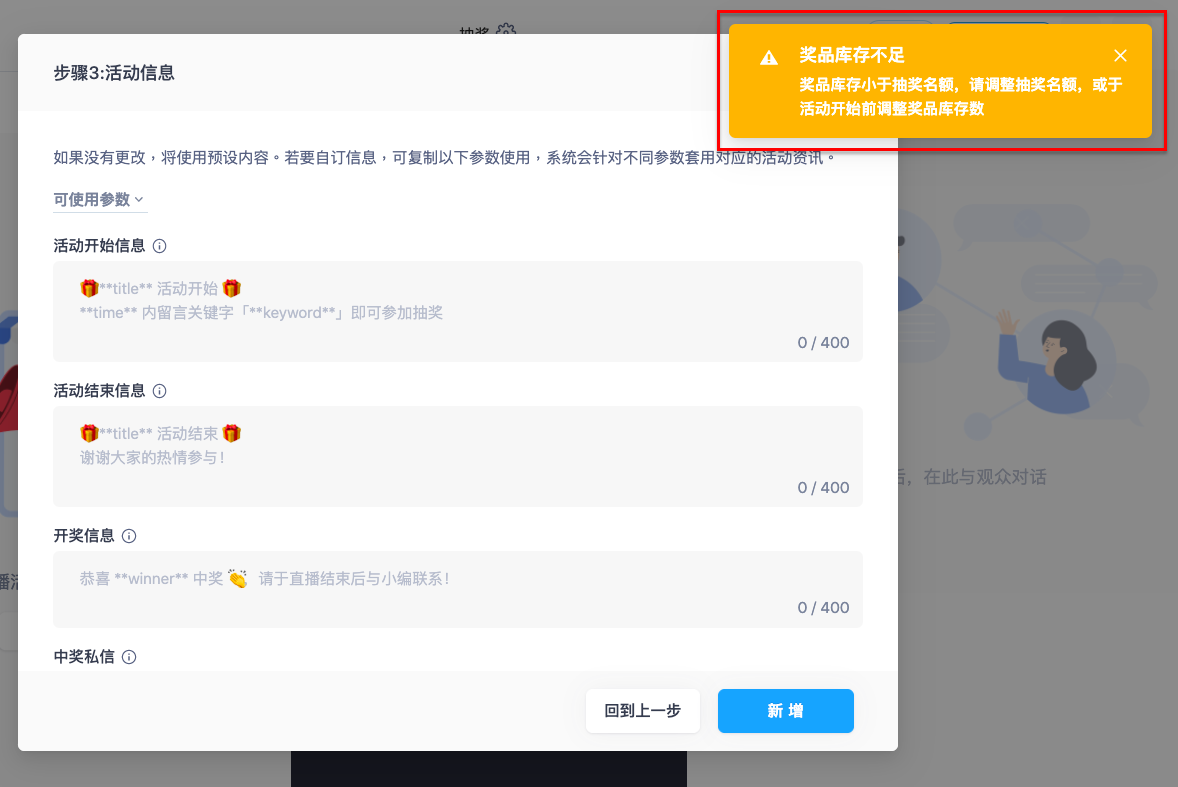Click info icon beside 活动开始信息
The height and width of the screenshot is (787, 1178).
pos(159,246)
